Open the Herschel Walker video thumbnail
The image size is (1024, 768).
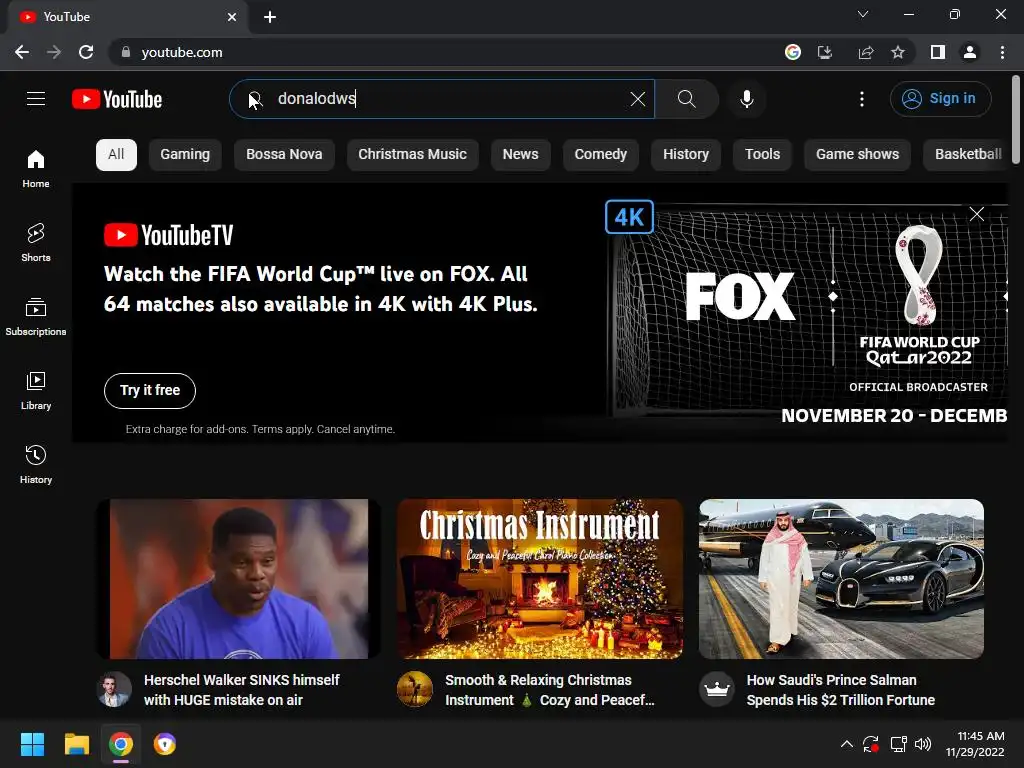pyautogui.click(x=238, y=579)
